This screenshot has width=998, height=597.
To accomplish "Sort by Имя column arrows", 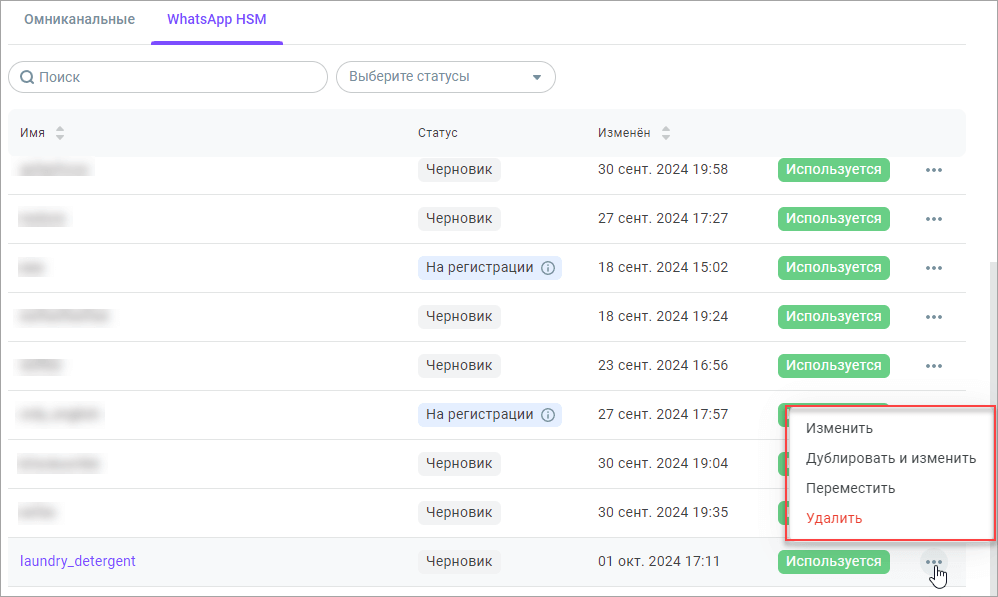I will pyautogui.click(x=60, y=133).
